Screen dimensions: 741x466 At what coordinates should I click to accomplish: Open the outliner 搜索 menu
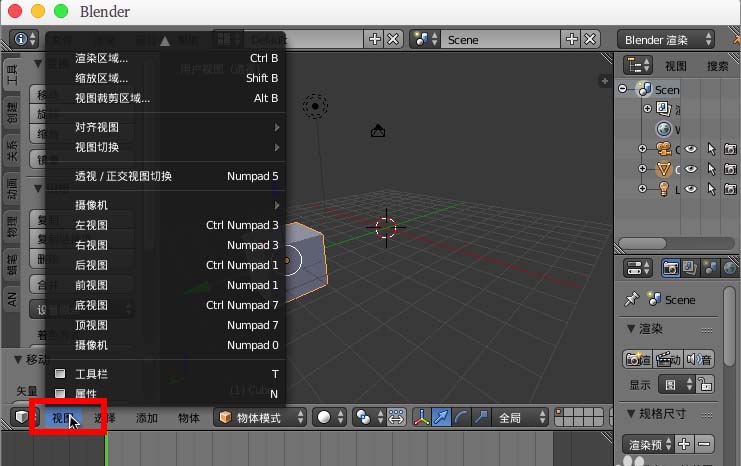[x=717, y=66]
